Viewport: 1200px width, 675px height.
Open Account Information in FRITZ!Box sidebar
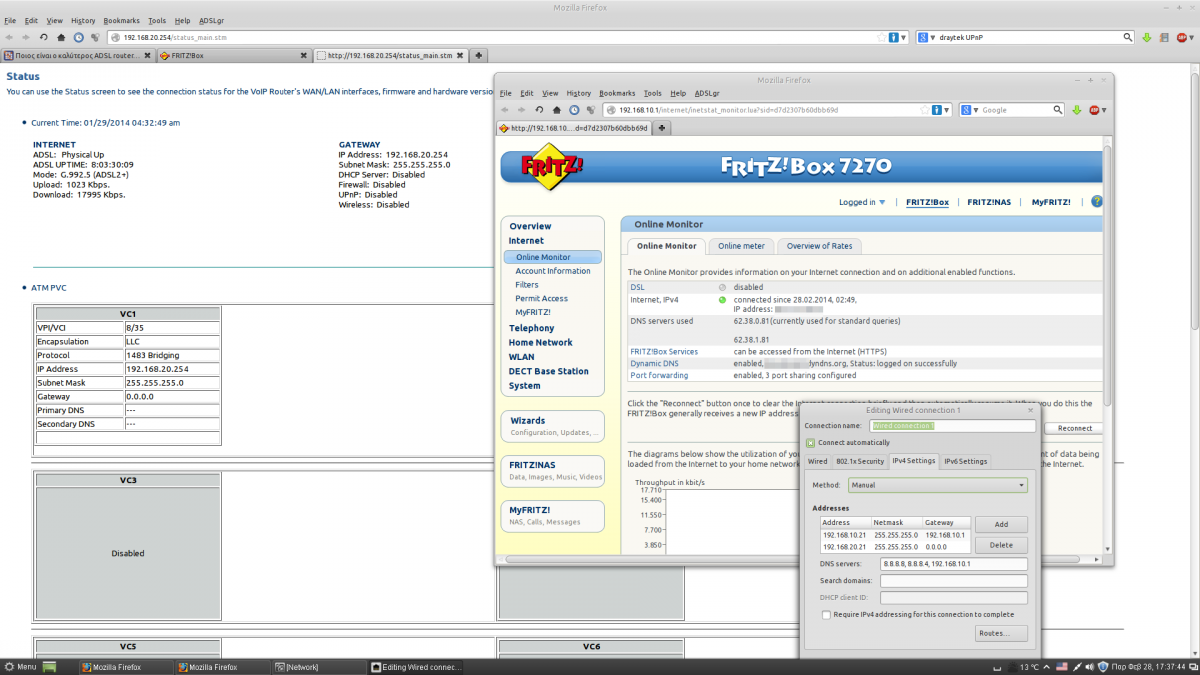[x=553, y=271]
